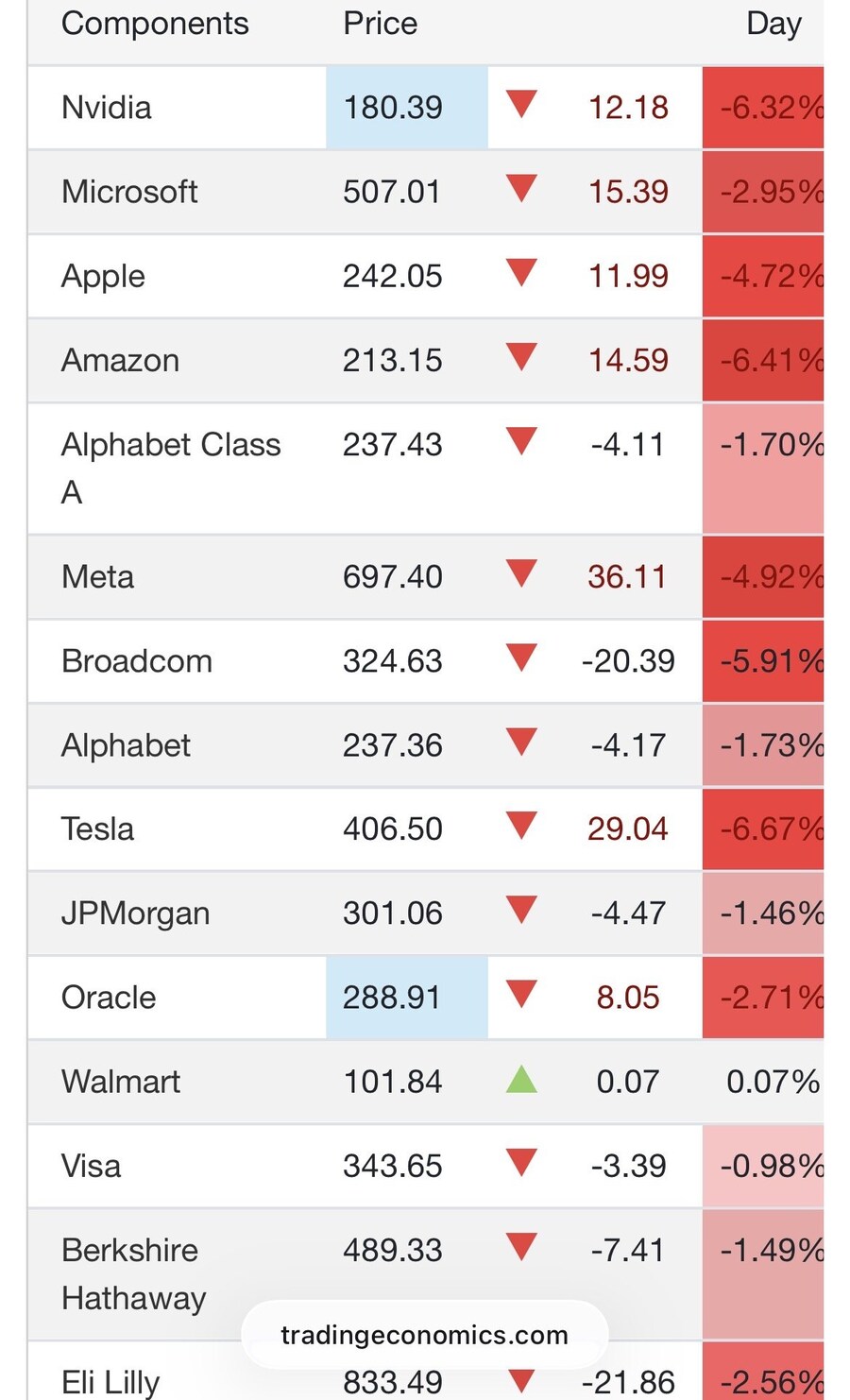Click the down arrow in Visa row
This screenshot has height=1400, width=850.
pos(521,1163)
